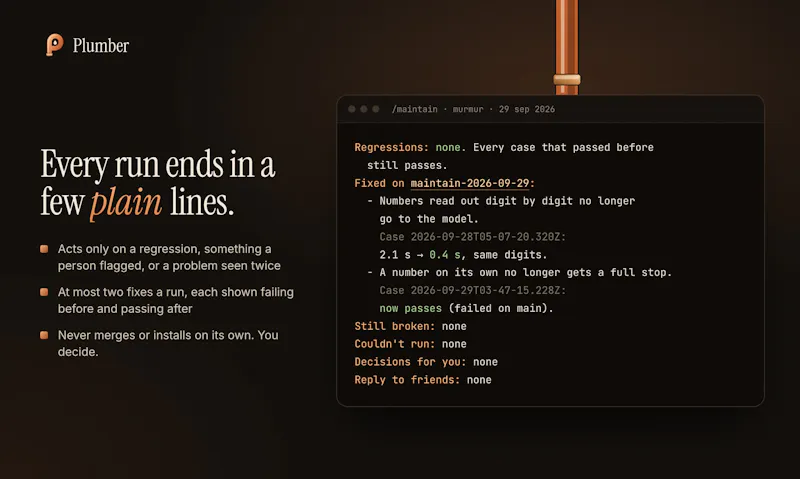Viewport: 800px width, 479px height.
Task: Click 'Case 2026-09-28T05-07-20.320Z:' line
Action: 472,237
